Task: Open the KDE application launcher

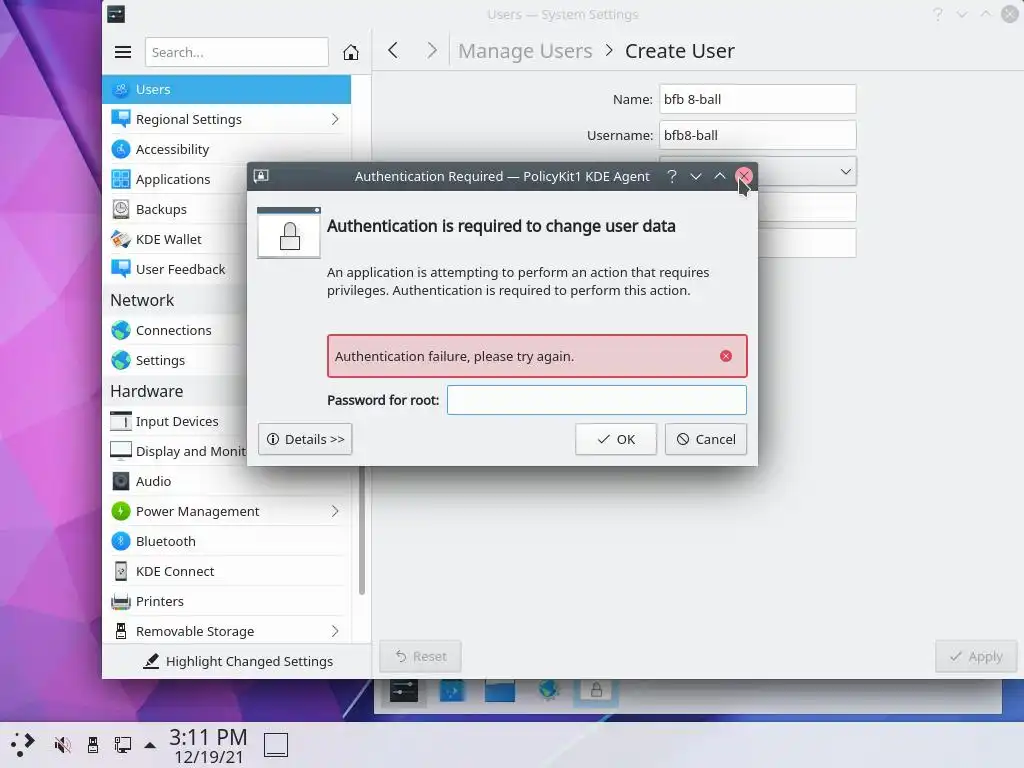Action: coord(23,744)
